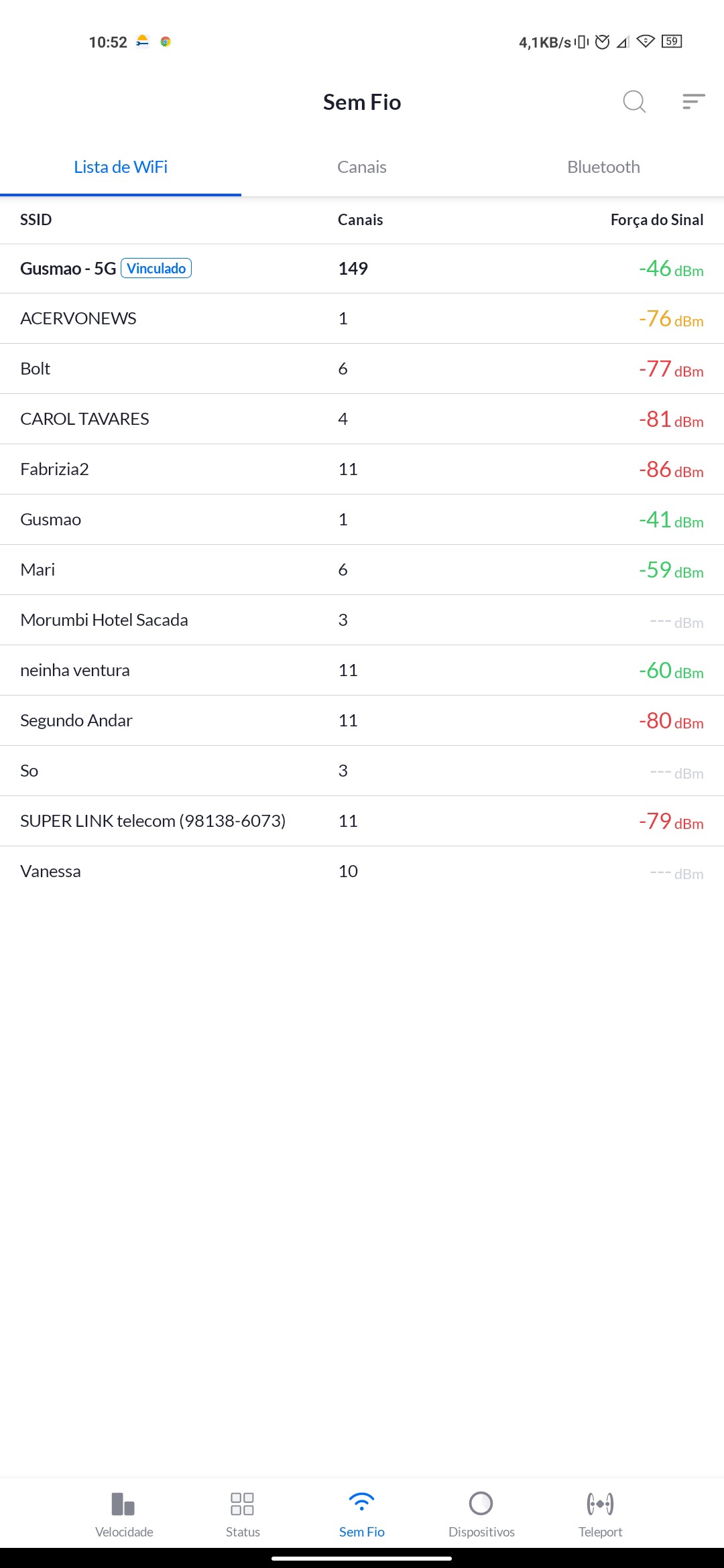Select the Sem Fio wifi icon
The height and width of the screenshot is (1568, 724).
pyautogui.click(x=362, y=1503)
